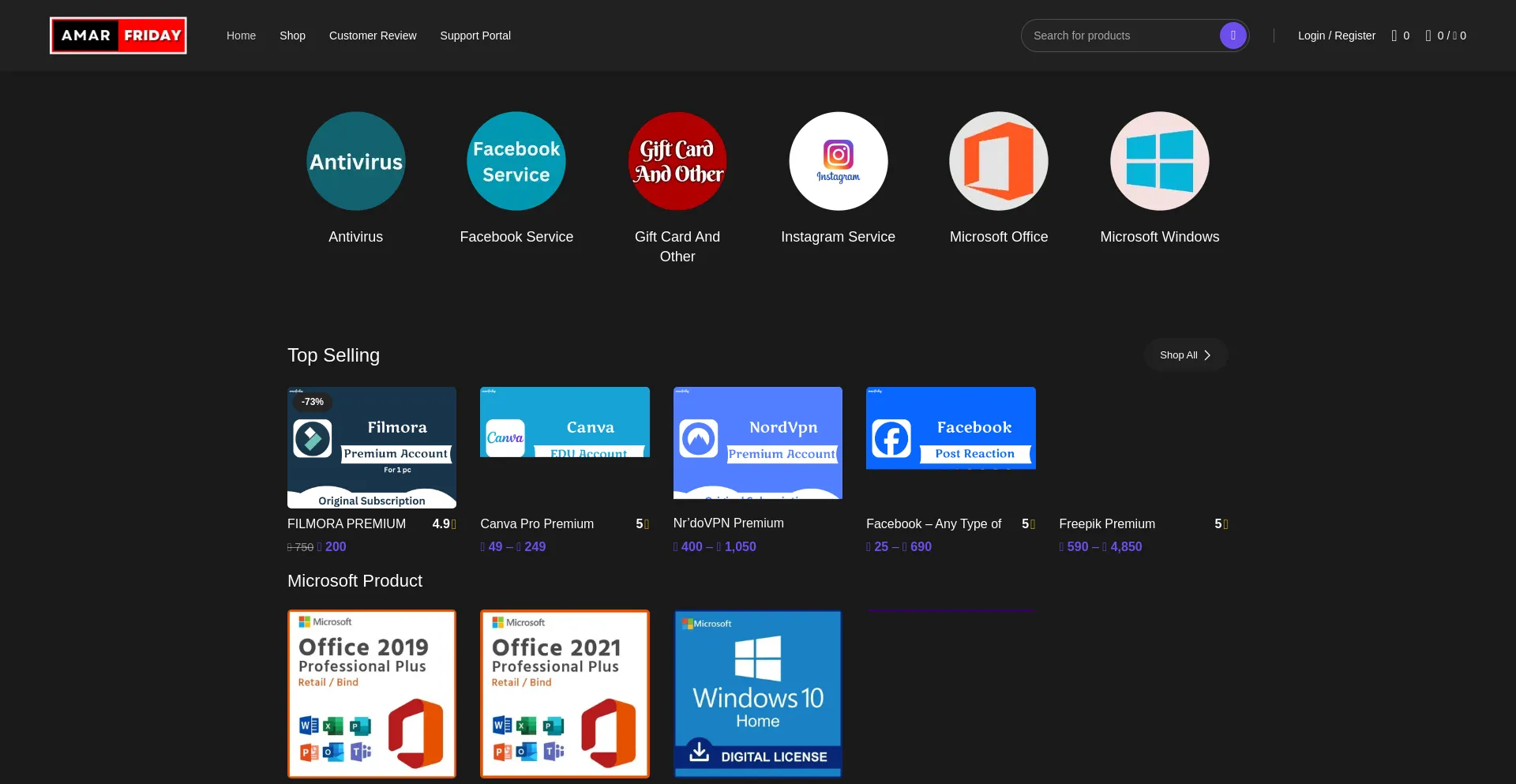
Task: Open the Support Portal link
Action: (x=475, y=36)
